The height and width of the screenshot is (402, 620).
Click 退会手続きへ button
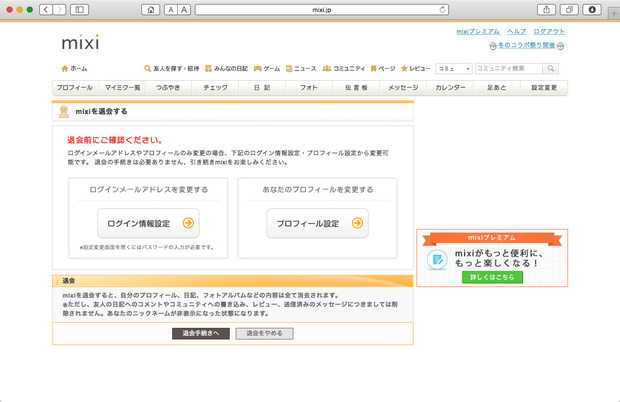click(201, 333)
